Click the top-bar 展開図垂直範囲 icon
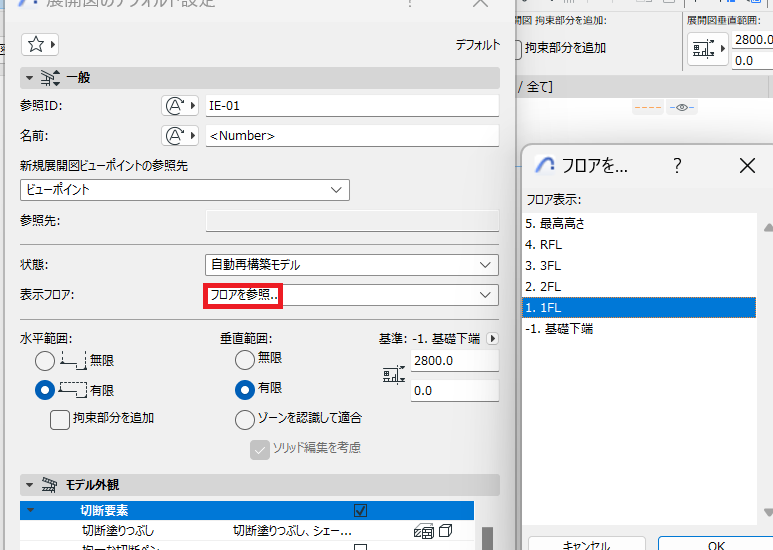Viewport: 773px width, 550px height. pos(708,48)
